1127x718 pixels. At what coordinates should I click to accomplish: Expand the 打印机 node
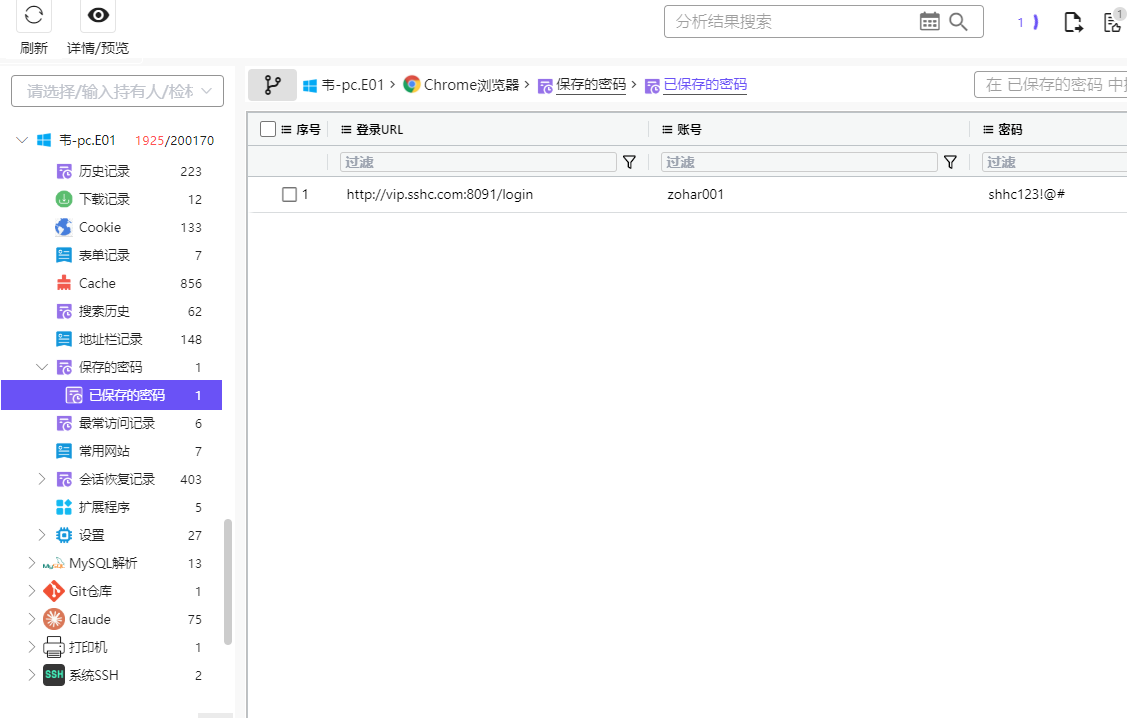click(32, 648)
